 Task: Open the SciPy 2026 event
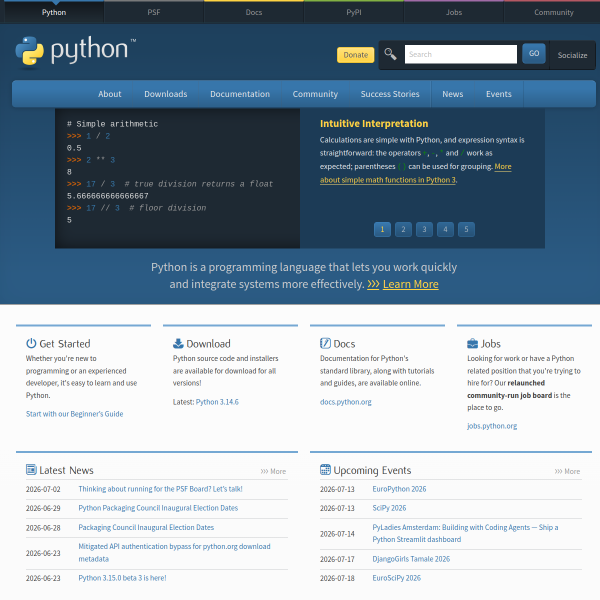[x=389, y=508]
